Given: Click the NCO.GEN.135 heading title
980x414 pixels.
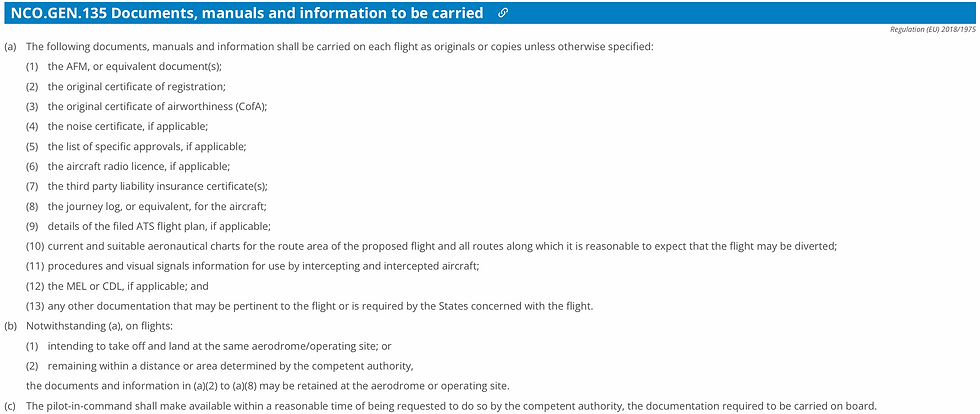Looking at the screenshot, I should click(248, 13).
